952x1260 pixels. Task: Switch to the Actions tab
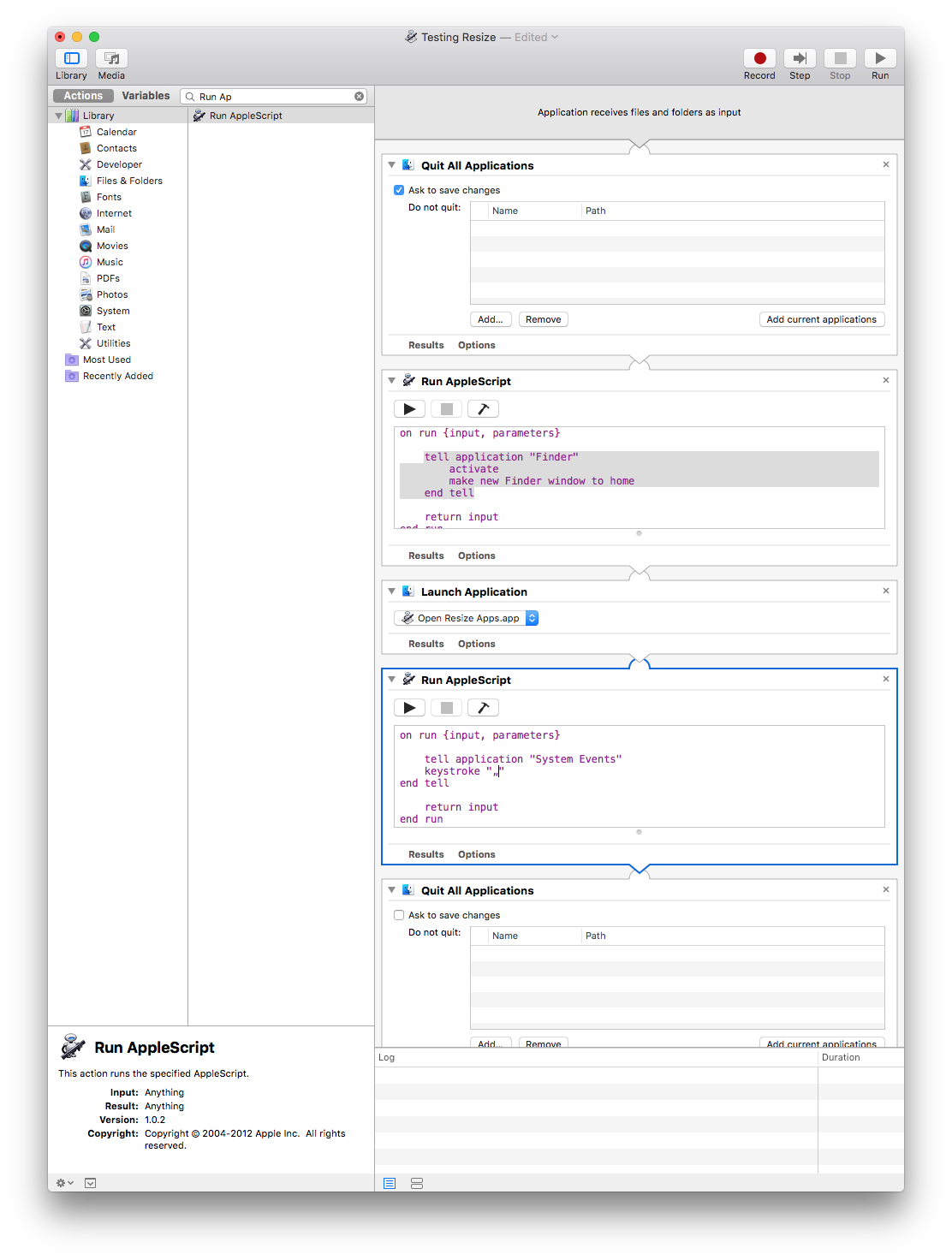[83, 96]
